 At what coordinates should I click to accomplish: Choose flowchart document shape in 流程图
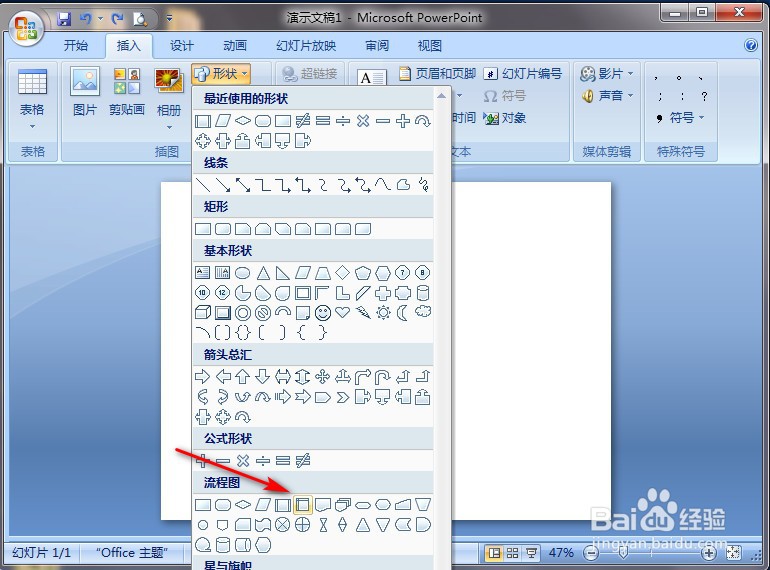(x=323, y=505)
